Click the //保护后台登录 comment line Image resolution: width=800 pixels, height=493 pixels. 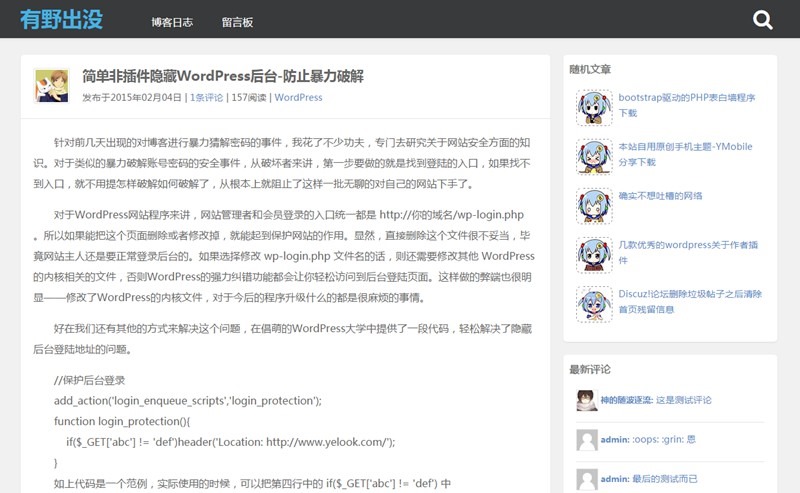click(x=89, y=380)
